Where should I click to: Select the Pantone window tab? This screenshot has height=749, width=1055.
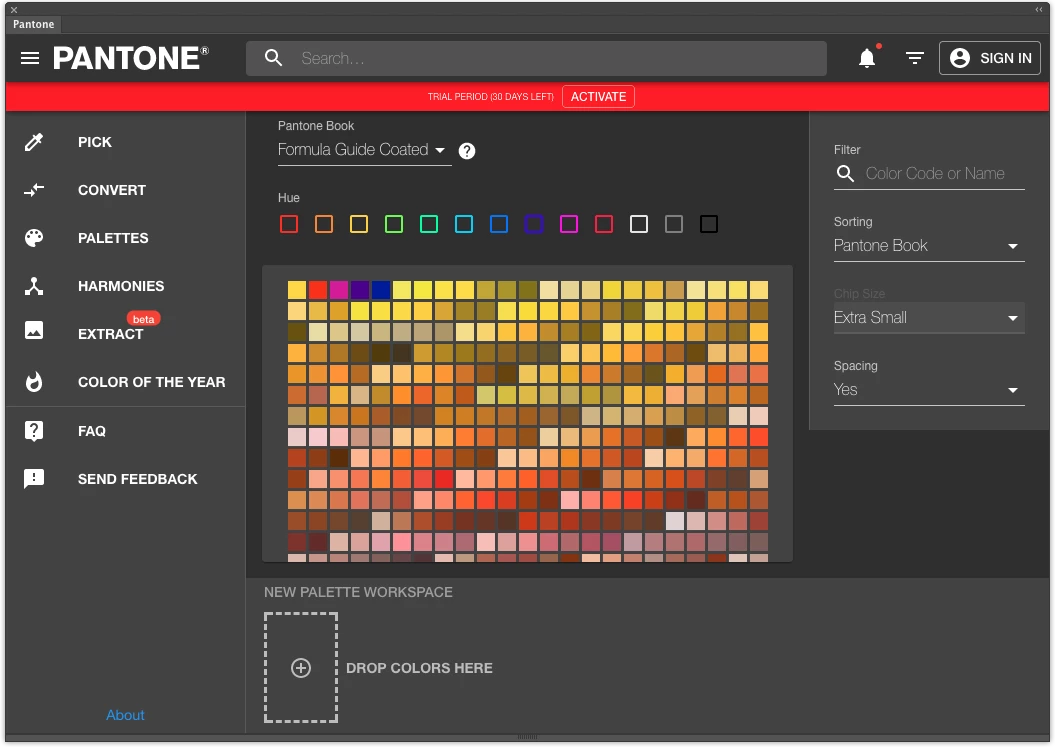[x=33, y=24]
